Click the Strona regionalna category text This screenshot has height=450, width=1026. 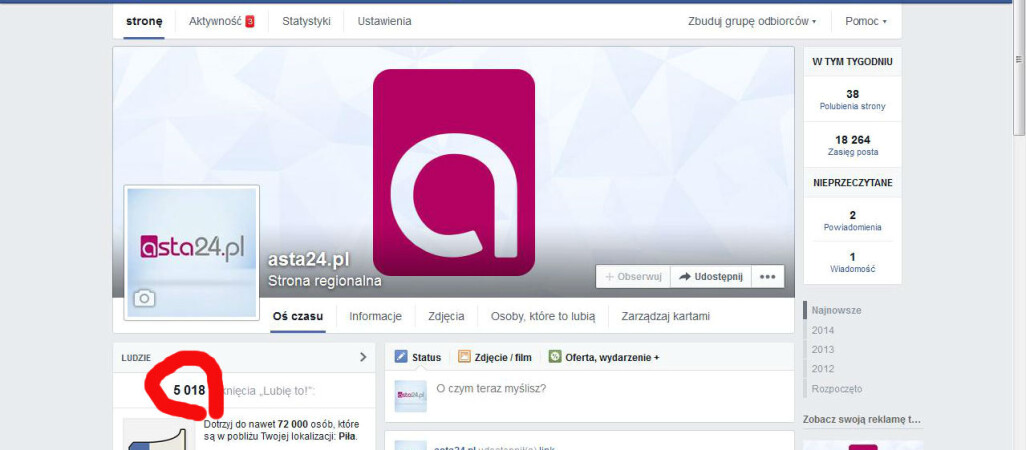coord(325,281)
